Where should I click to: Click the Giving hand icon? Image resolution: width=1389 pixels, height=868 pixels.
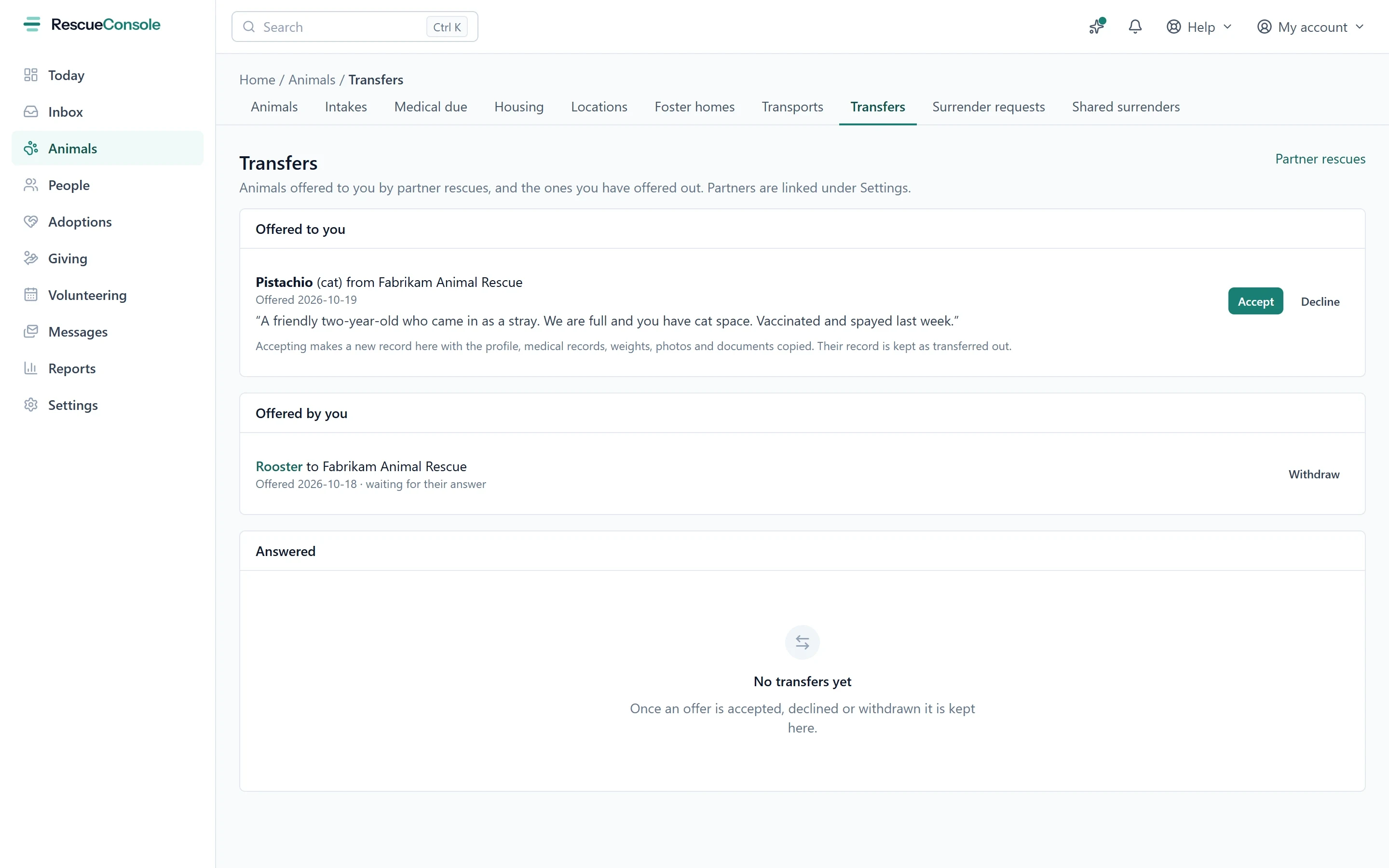[31, 258]
